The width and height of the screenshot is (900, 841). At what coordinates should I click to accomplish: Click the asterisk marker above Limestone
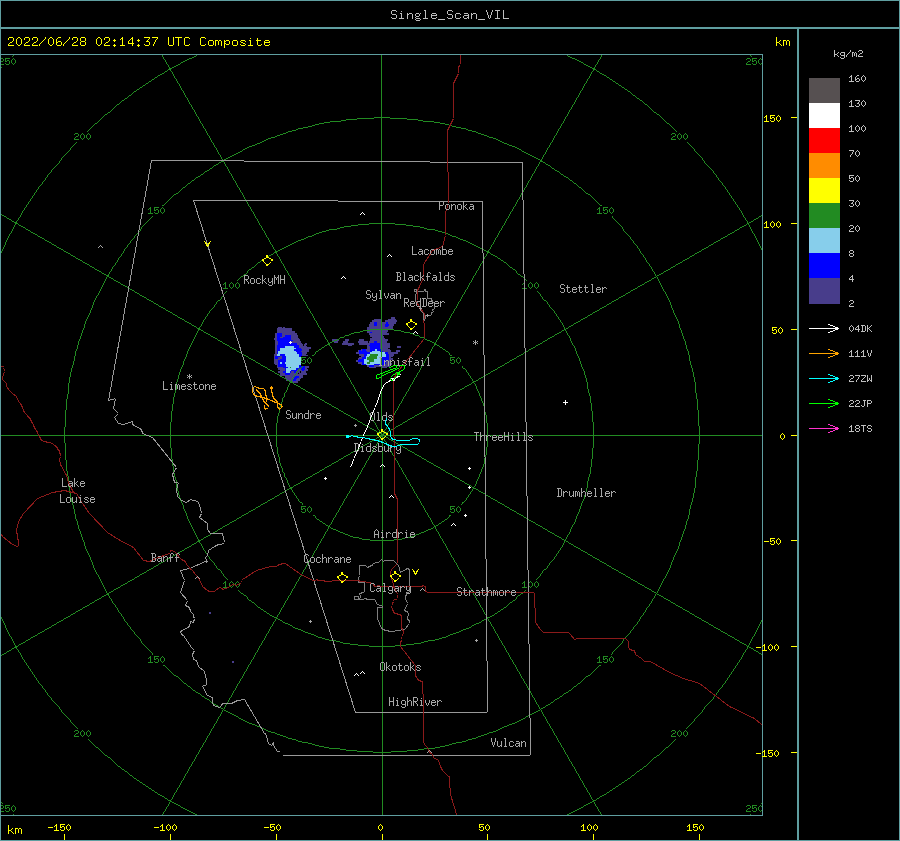pos(189,377)
